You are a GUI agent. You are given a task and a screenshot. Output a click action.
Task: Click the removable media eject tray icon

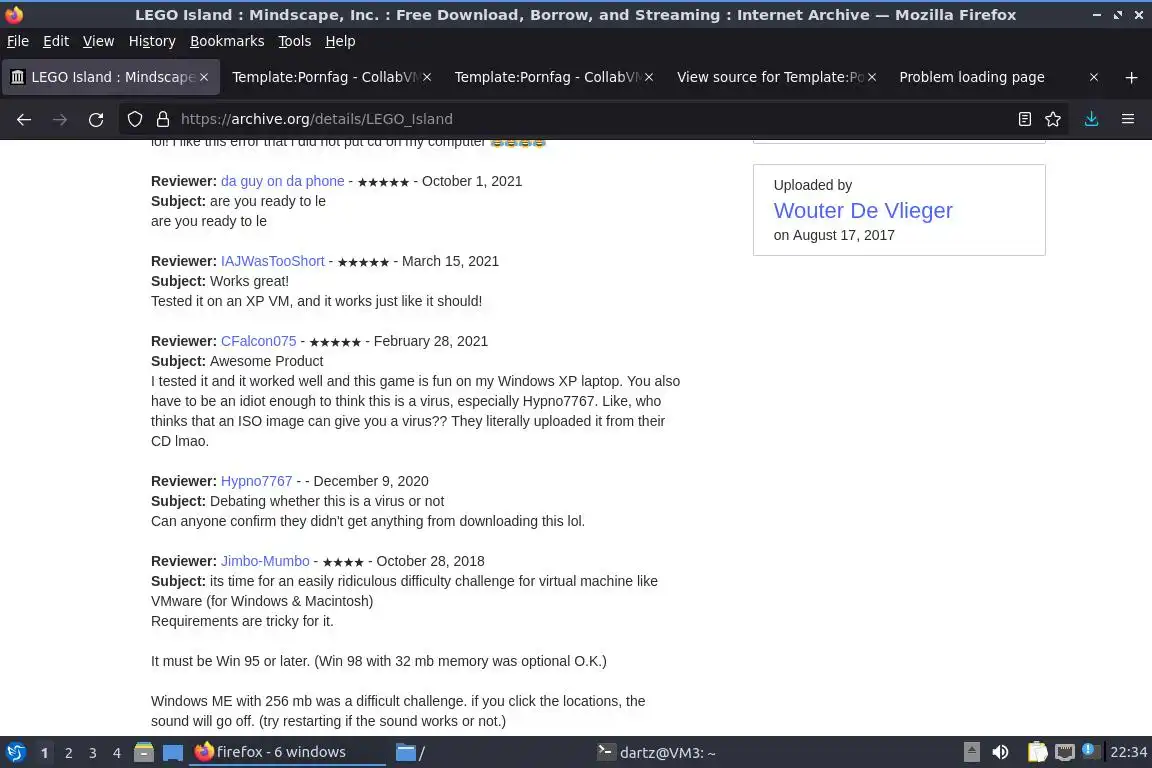(x=971, y=752)
